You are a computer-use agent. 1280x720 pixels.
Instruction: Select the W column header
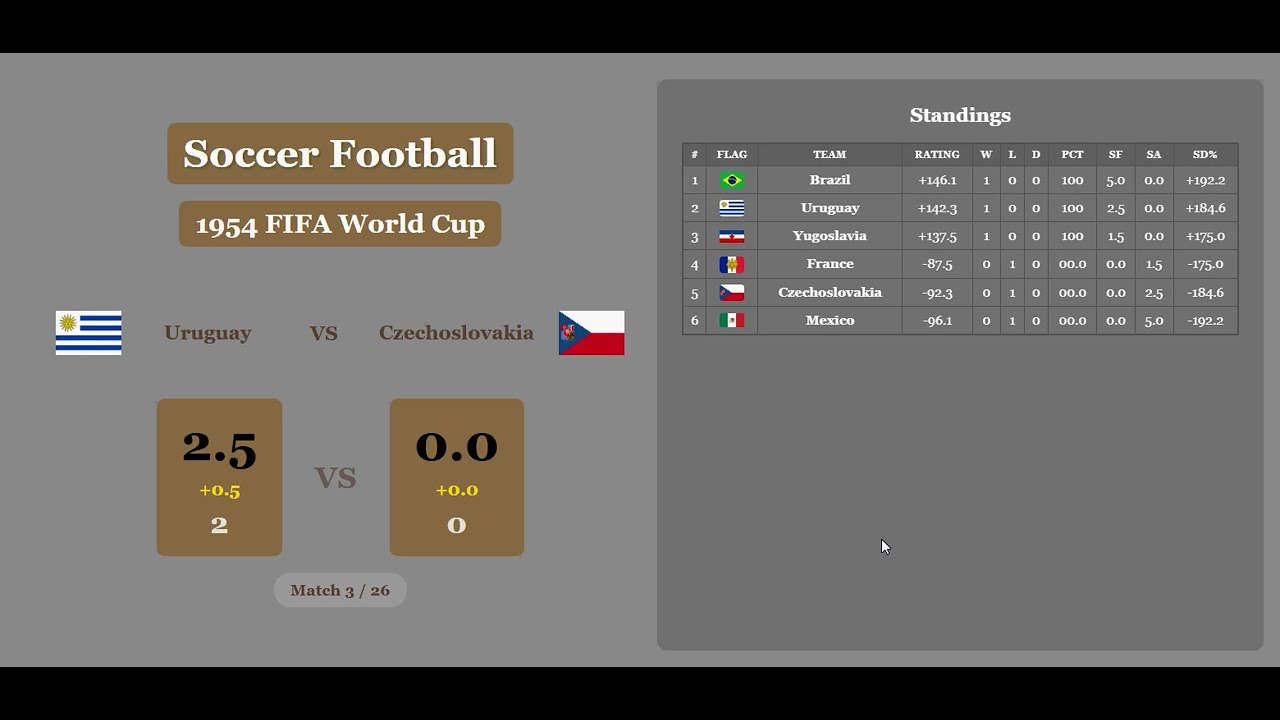[x=986, y=155]
